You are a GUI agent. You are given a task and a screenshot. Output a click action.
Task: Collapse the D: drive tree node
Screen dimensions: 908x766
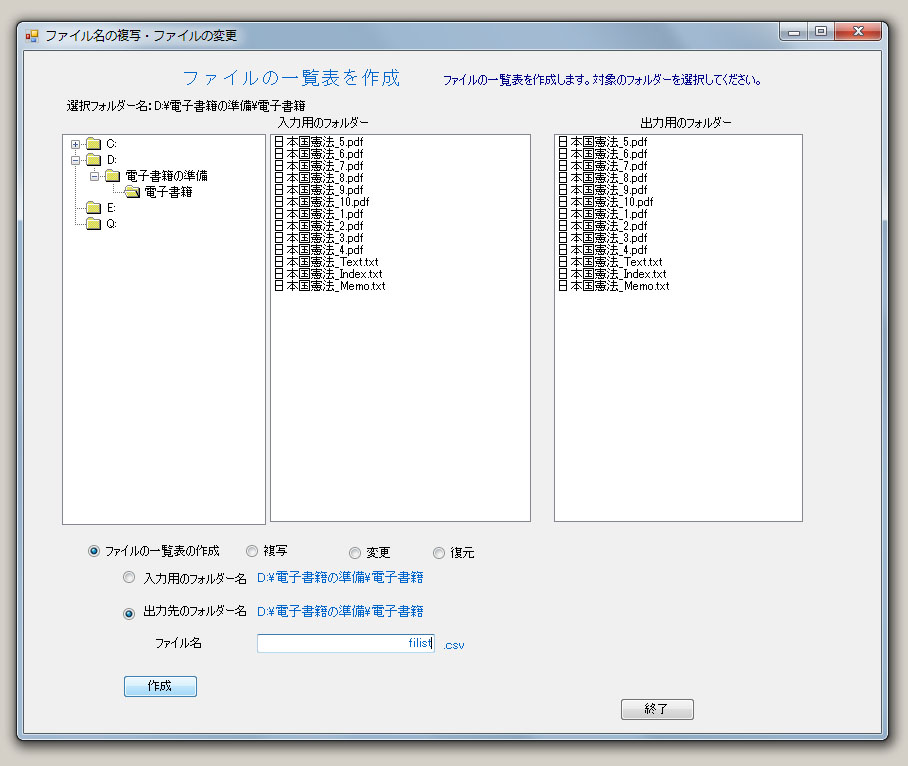point(75,160)
